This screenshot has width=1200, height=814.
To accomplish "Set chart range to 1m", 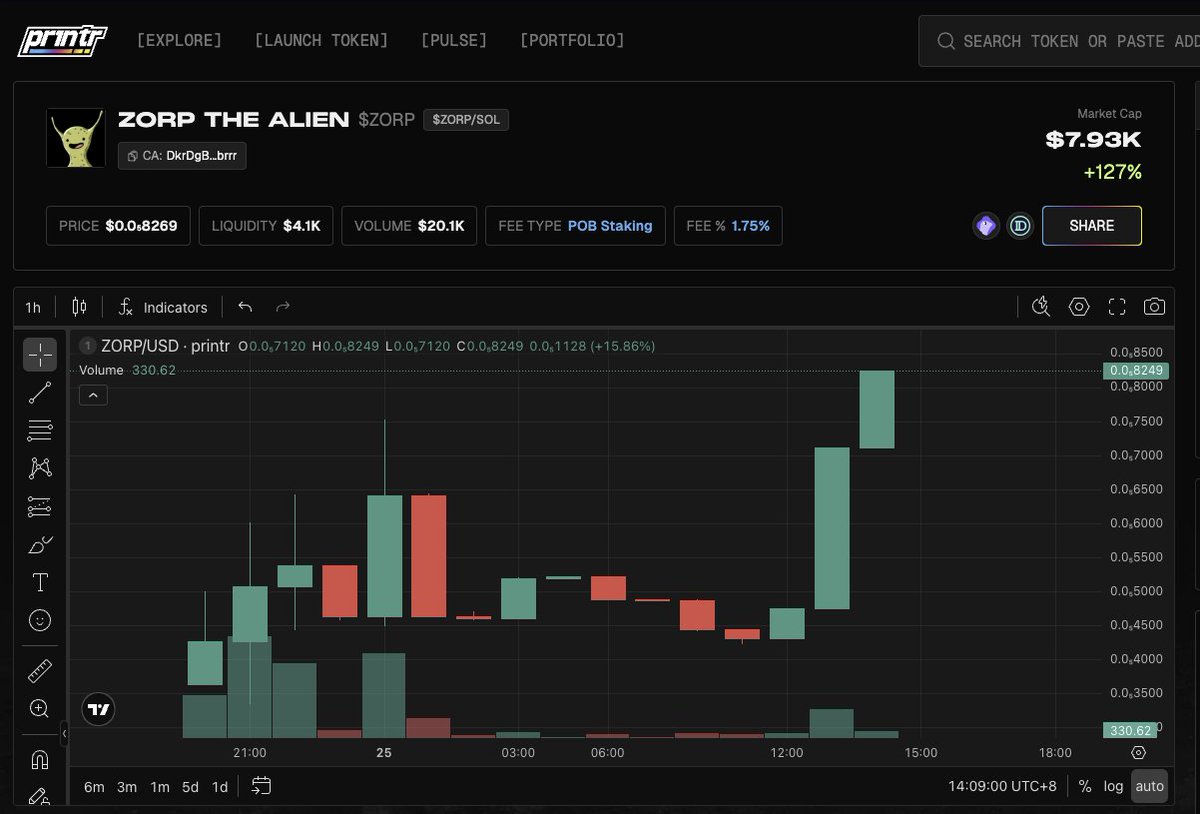I will [160, 787].
